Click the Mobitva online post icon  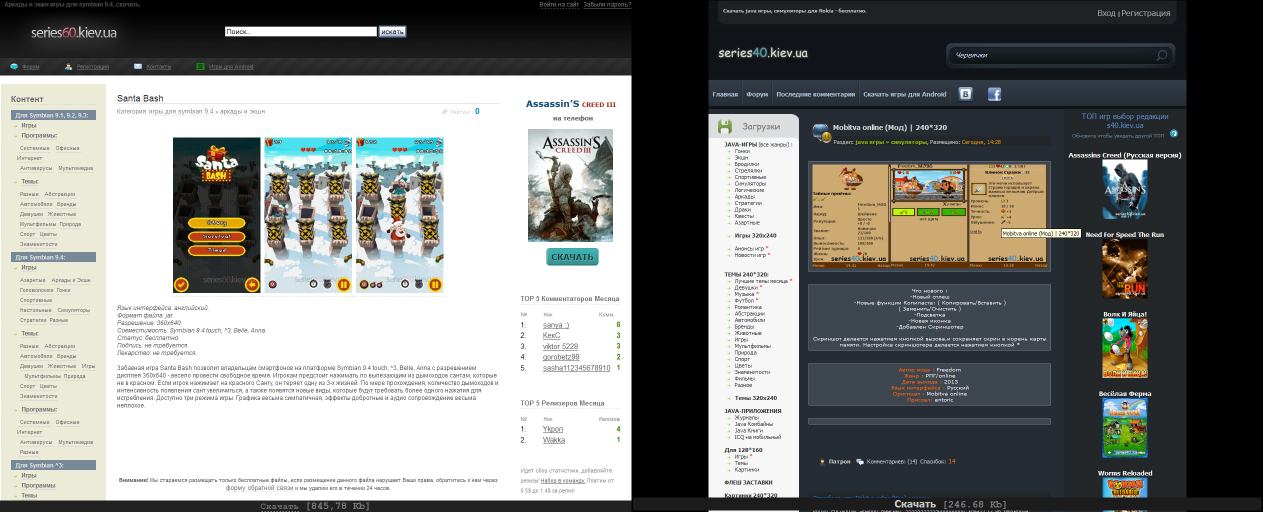pos(820,132)
